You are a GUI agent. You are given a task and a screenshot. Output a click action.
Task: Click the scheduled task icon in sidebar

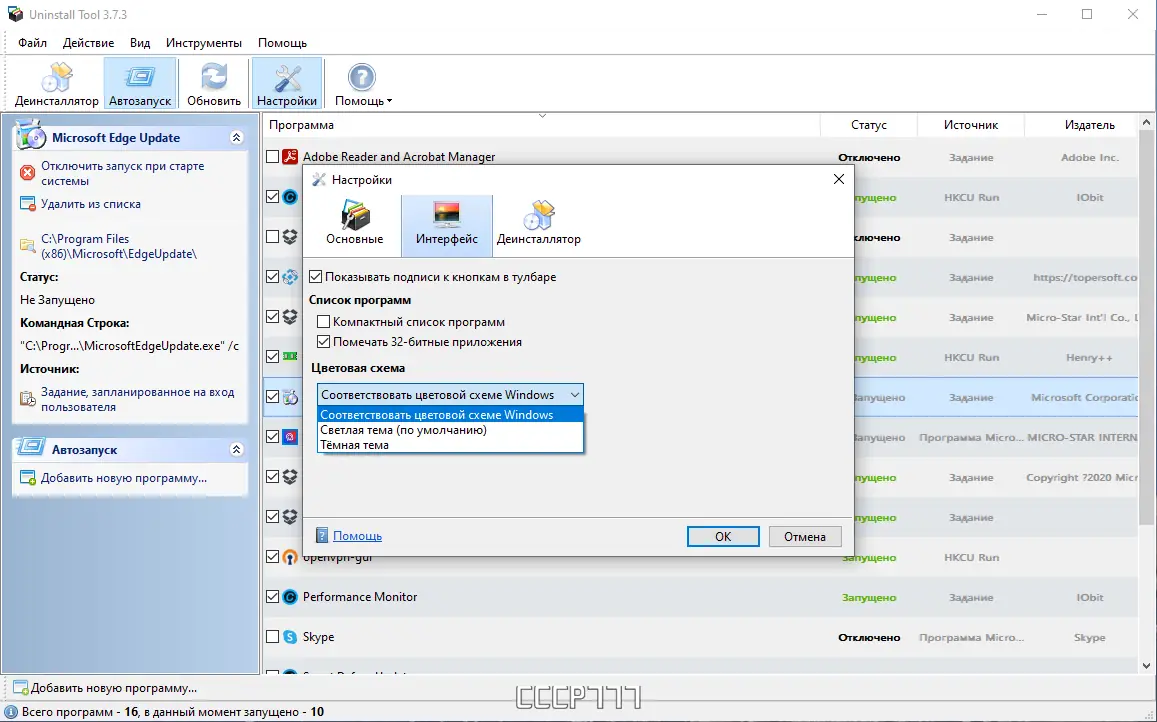27,399
